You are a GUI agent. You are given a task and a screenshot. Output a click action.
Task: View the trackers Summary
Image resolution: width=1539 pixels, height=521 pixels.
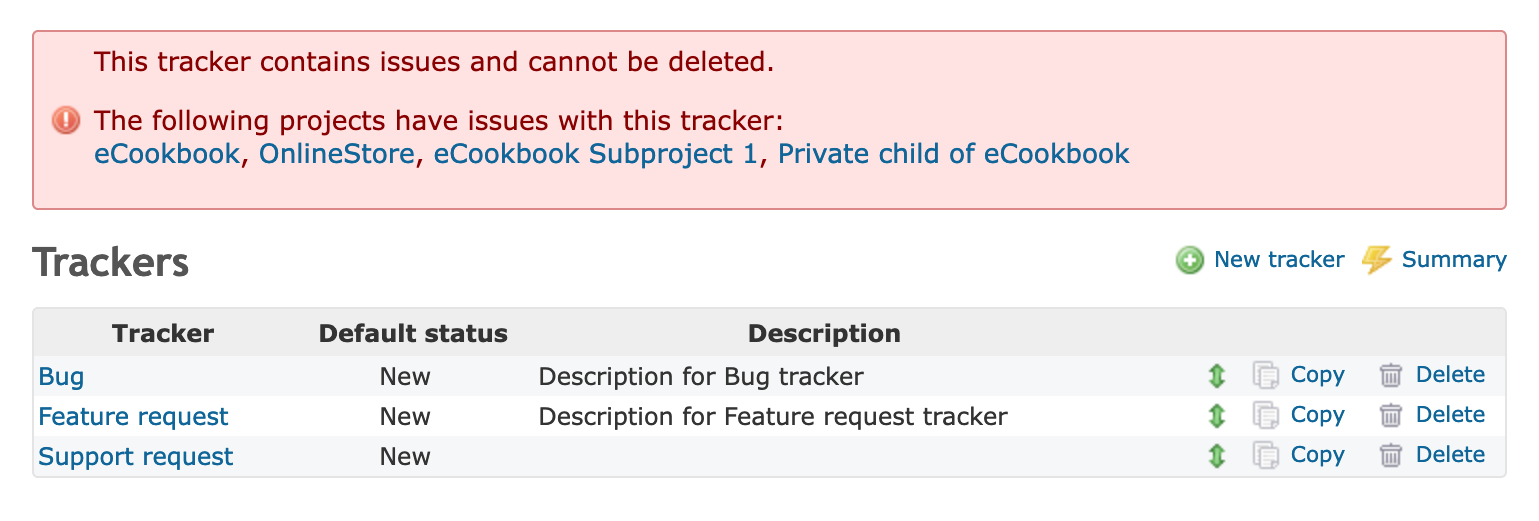coord(1453,260)
